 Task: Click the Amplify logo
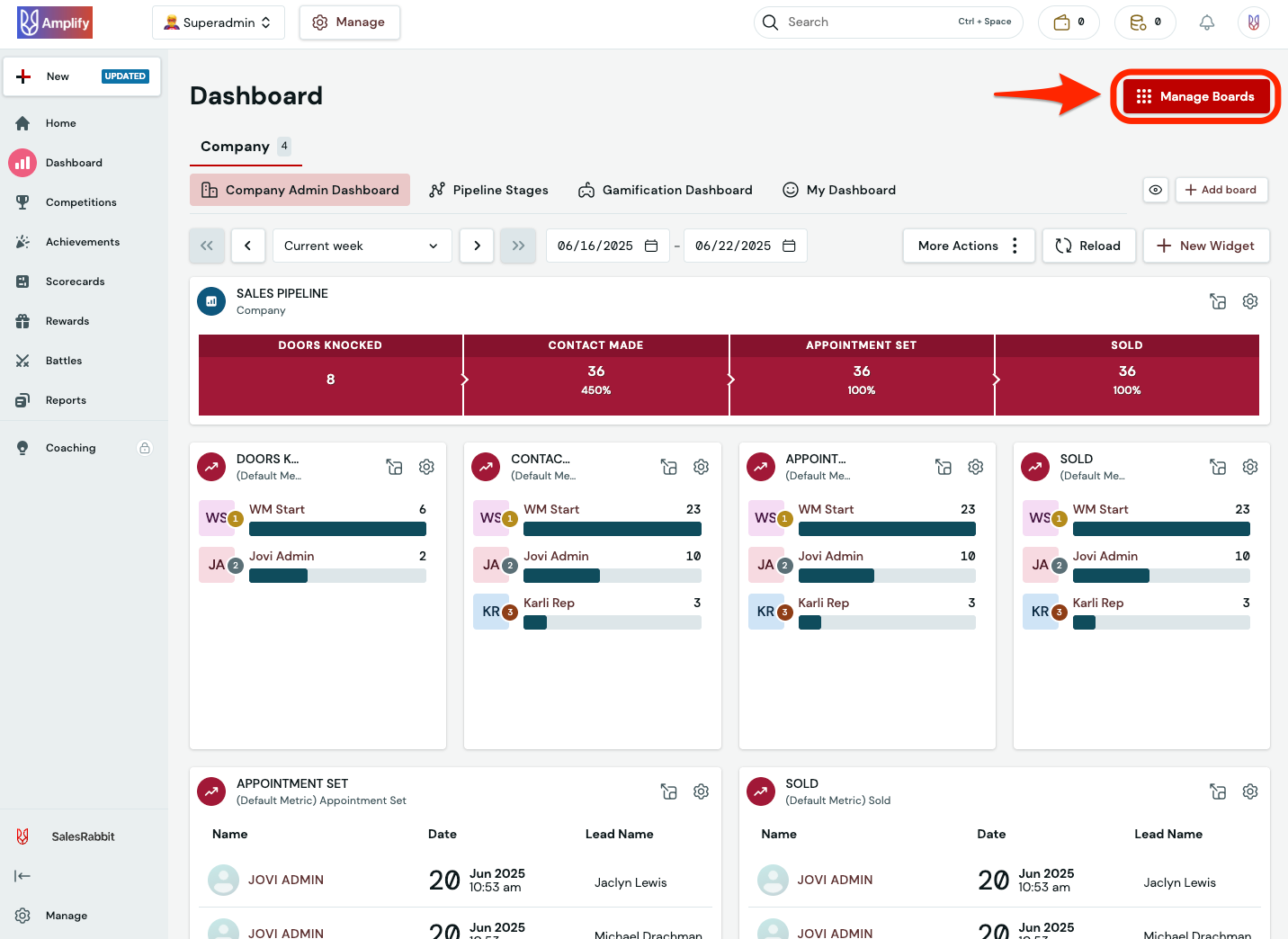[55, 22]
